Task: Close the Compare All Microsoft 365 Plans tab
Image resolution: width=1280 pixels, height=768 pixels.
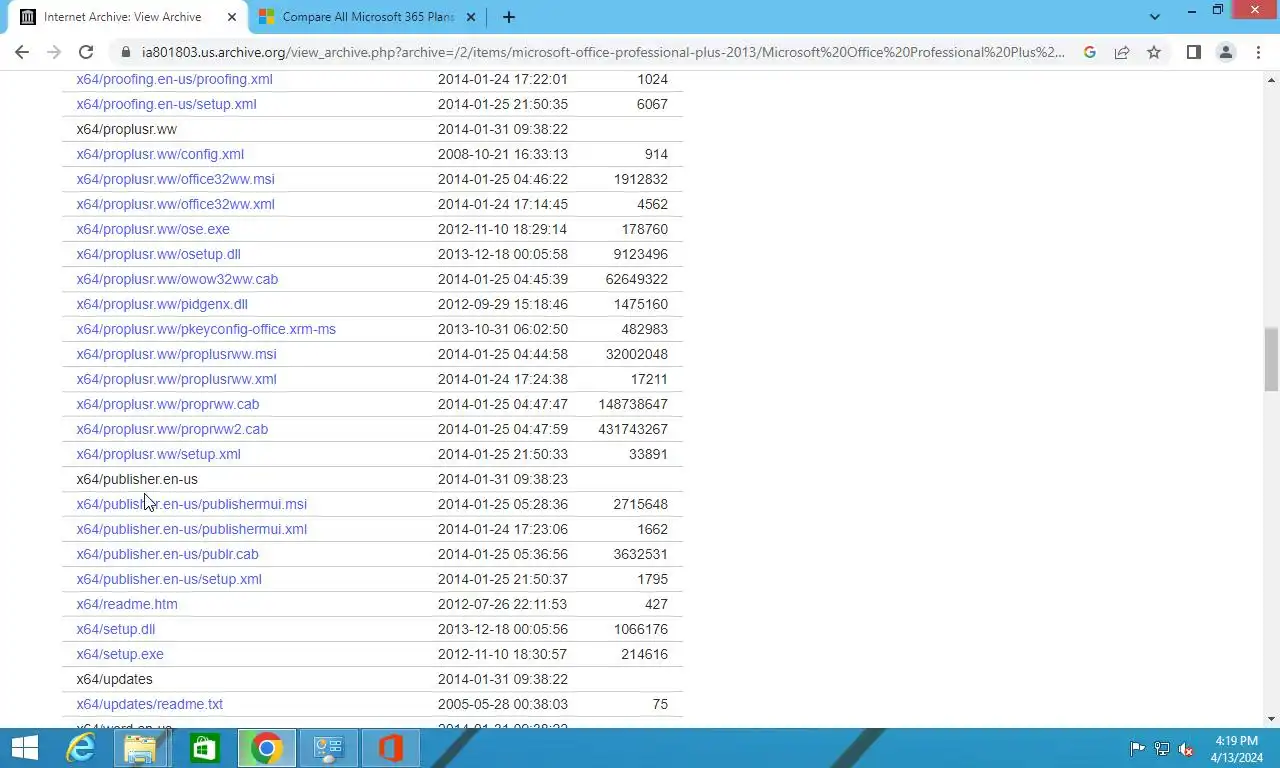Action: pos(471,17)
